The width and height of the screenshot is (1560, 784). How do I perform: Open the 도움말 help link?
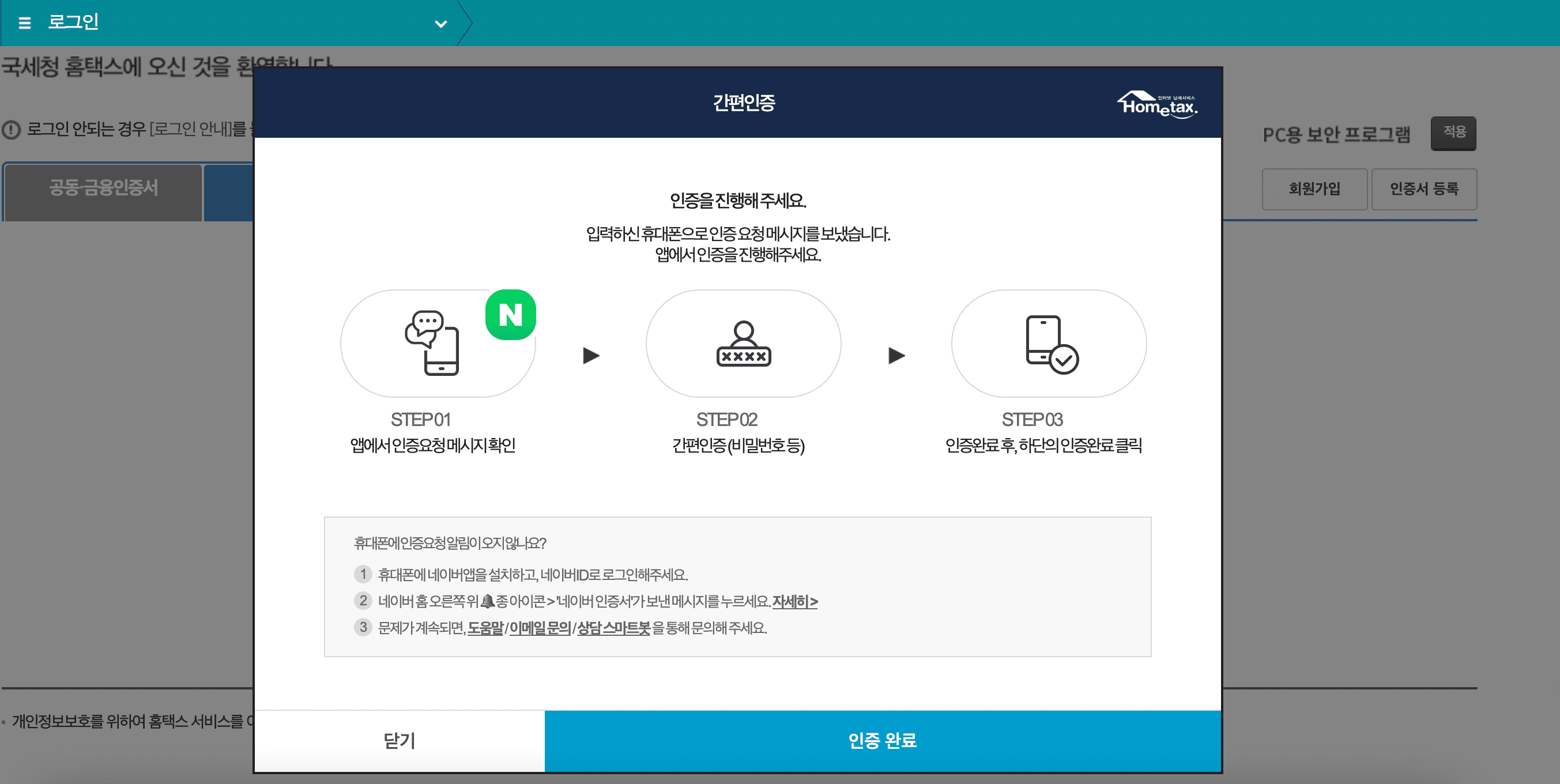point(485,628)
